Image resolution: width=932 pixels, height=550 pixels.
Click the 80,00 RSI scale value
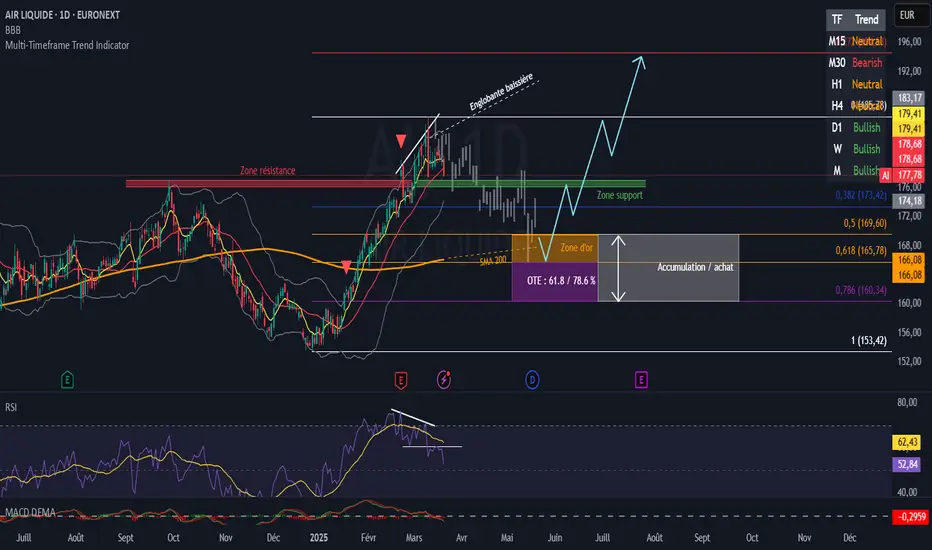click(x=907, y=403)
